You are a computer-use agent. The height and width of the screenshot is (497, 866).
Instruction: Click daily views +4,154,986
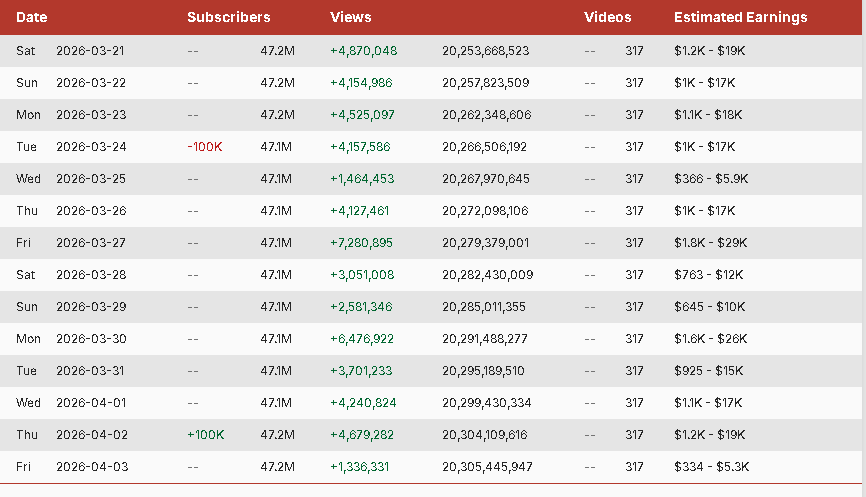click(361, 83)
